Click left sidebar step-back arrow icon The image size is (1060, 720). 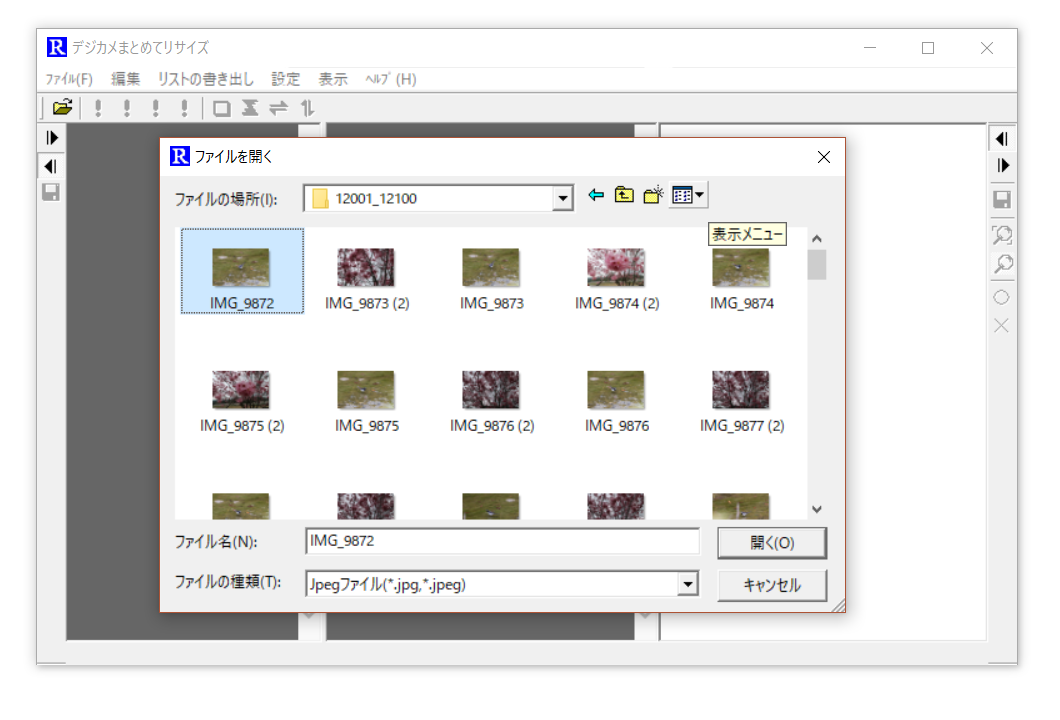point(51,166)
